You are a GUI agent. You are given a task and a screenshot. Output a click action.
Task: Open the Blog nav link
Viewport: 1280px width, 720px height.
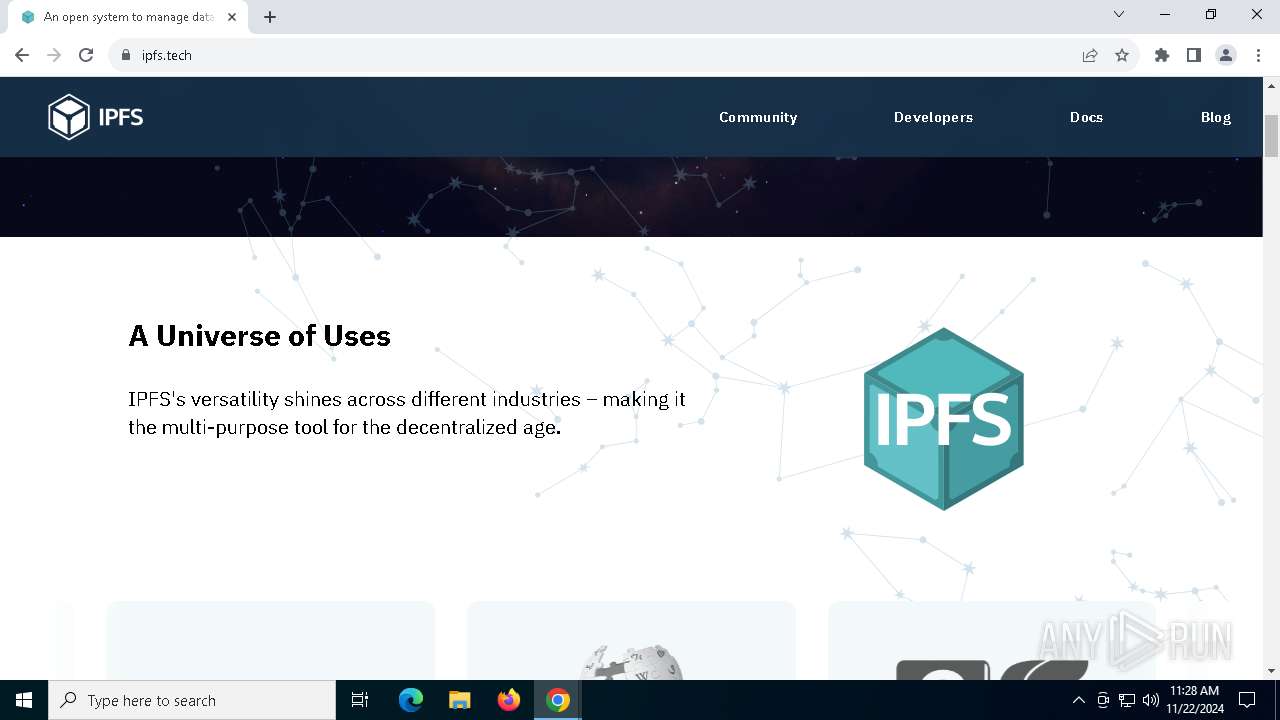(1216, 117)
